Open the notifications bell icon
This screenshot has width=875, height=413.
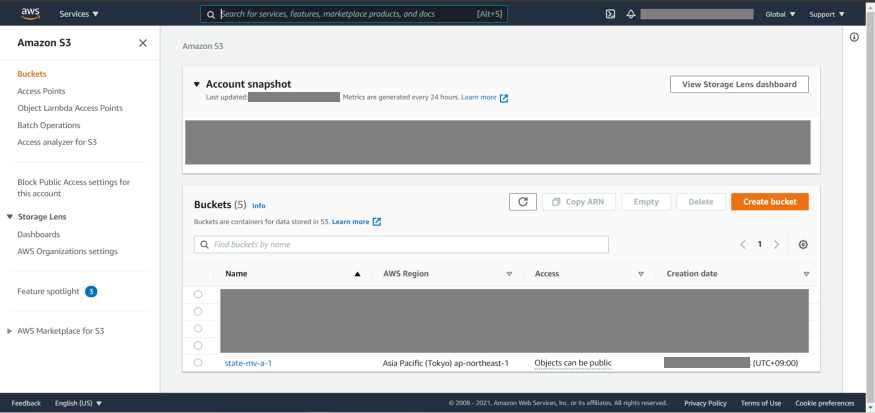point(631,14)
